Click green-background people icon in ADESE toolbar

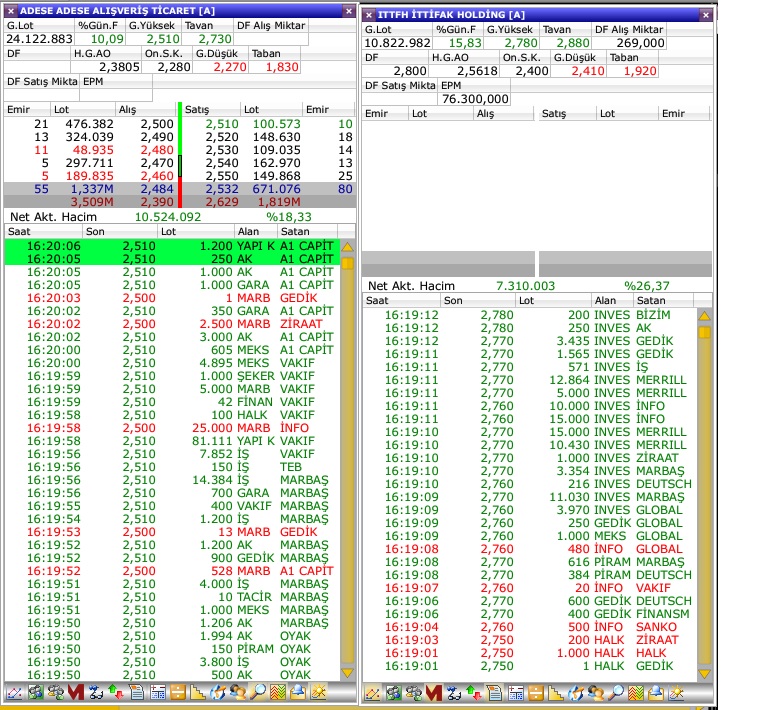(x=35, y=692)
